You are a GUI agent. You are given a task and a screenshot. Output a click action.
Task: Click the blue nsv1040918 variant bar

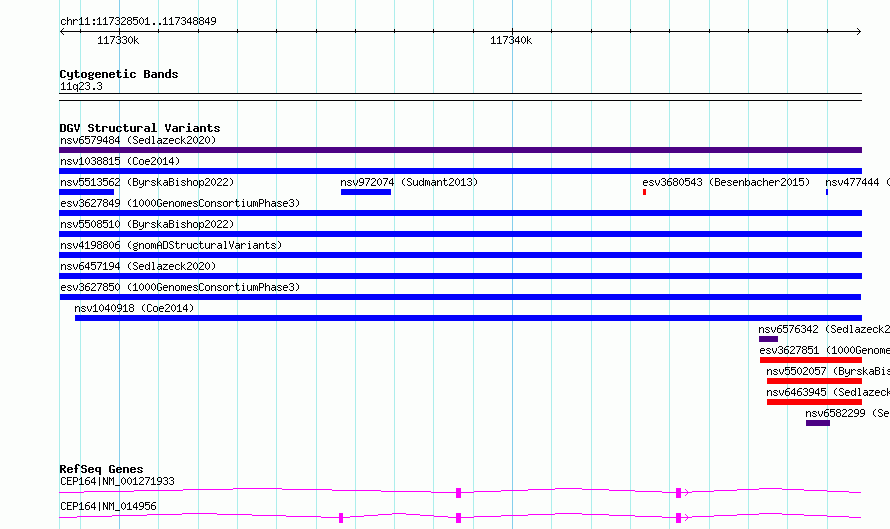[x=468, y=318]
